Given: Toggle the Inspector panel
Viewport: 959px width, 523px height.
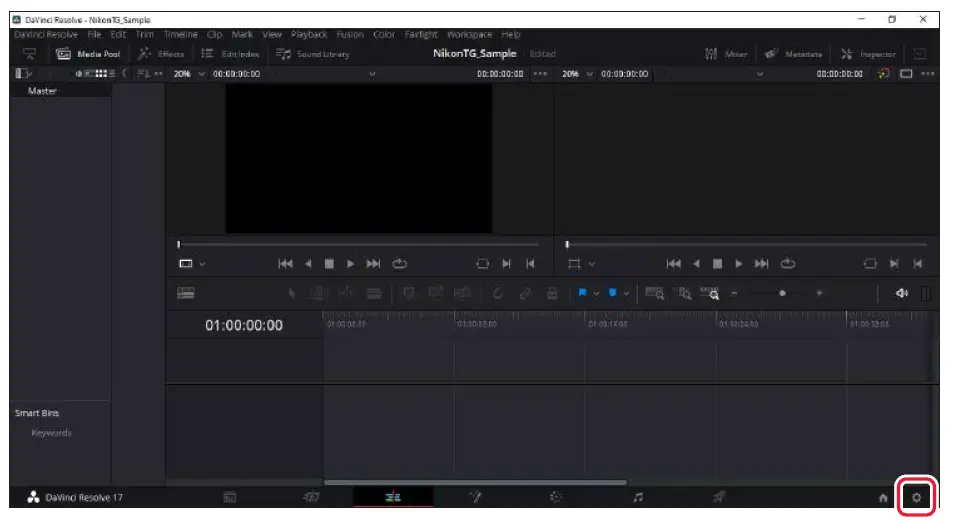Looking at the screenshot, I should tap(868, 54).
